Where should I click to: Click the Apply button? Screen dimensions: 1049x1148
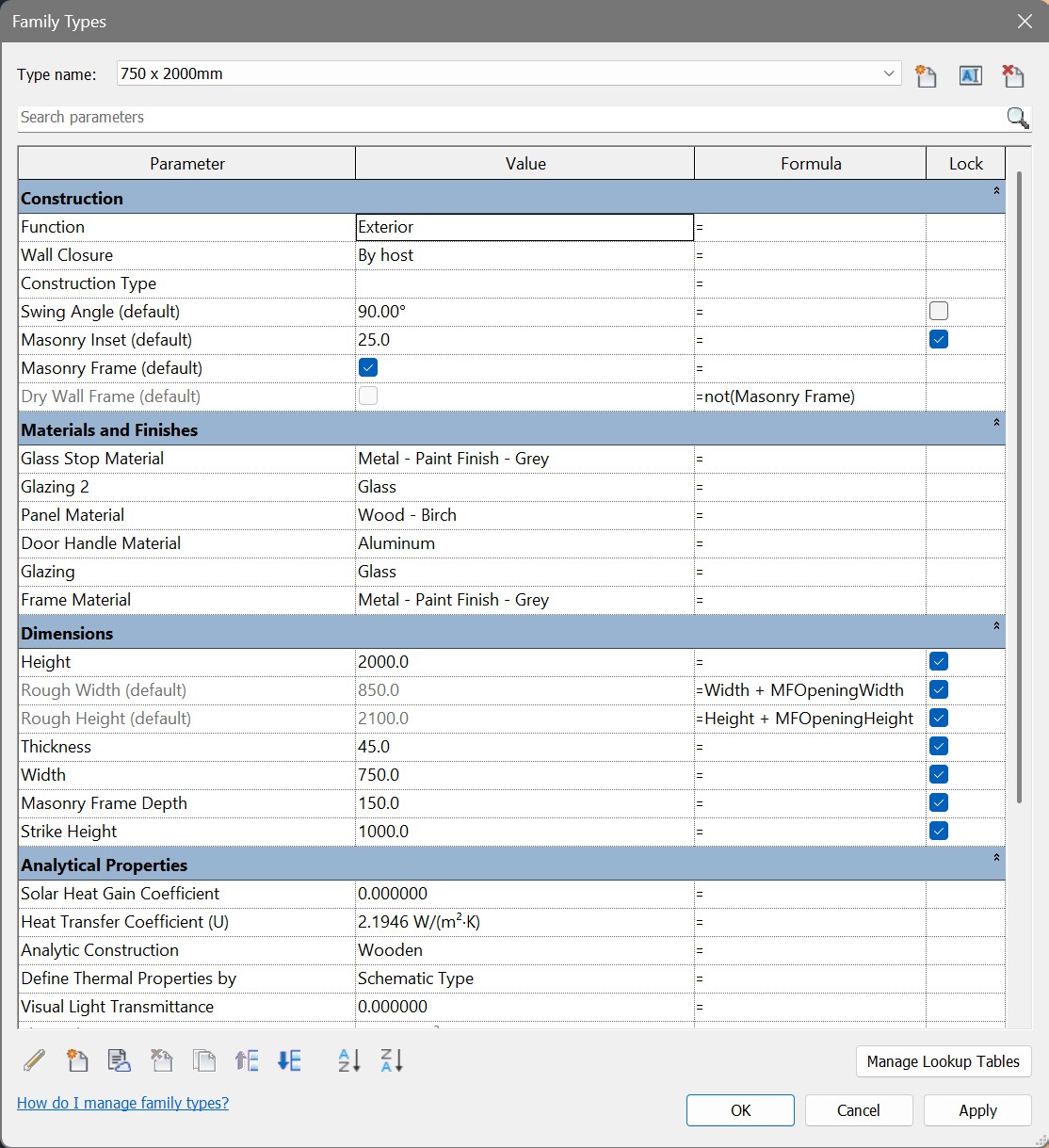(x=977, y=1110)
